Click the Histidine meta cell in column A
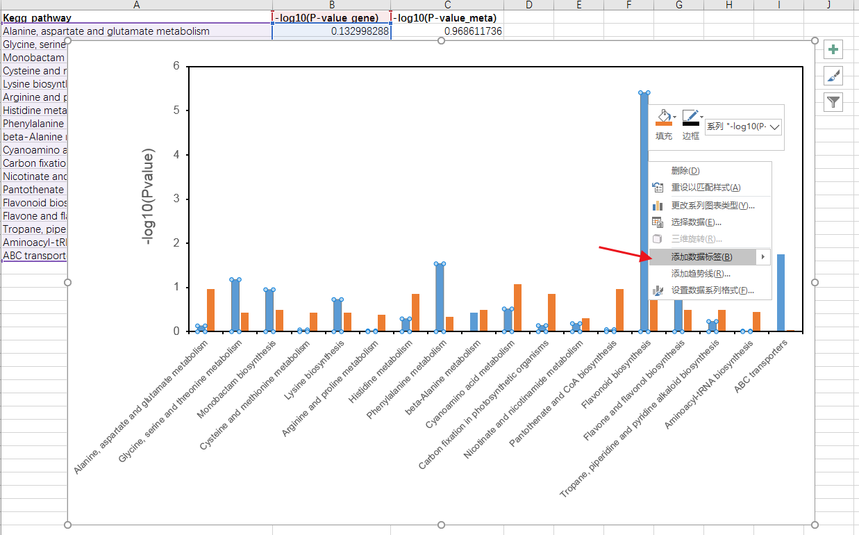This screenshot has height=535, width=859. click(34, 111)
